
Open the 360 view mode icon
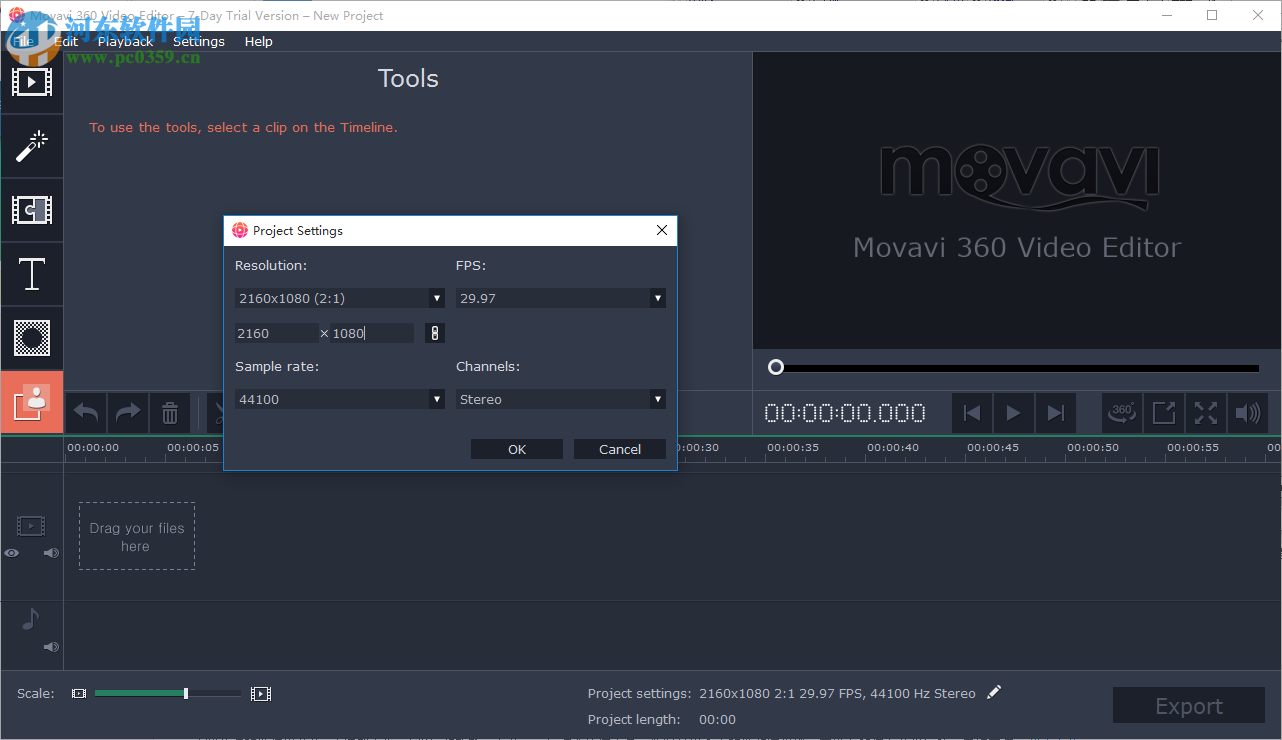[x=1121, y=412]
